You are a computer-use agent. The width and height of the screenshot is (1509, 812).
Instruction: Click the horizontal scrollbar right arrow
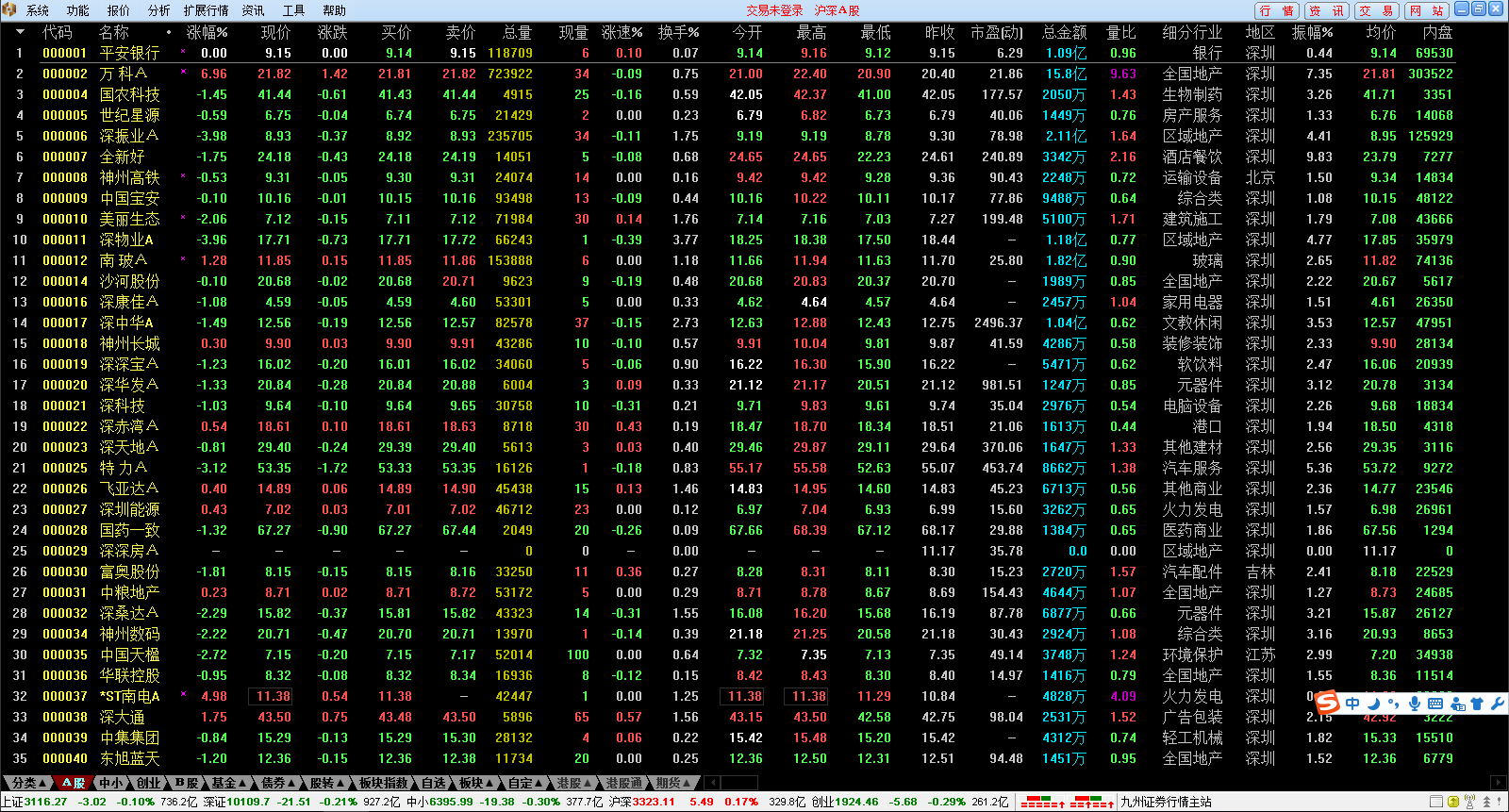1497,783
